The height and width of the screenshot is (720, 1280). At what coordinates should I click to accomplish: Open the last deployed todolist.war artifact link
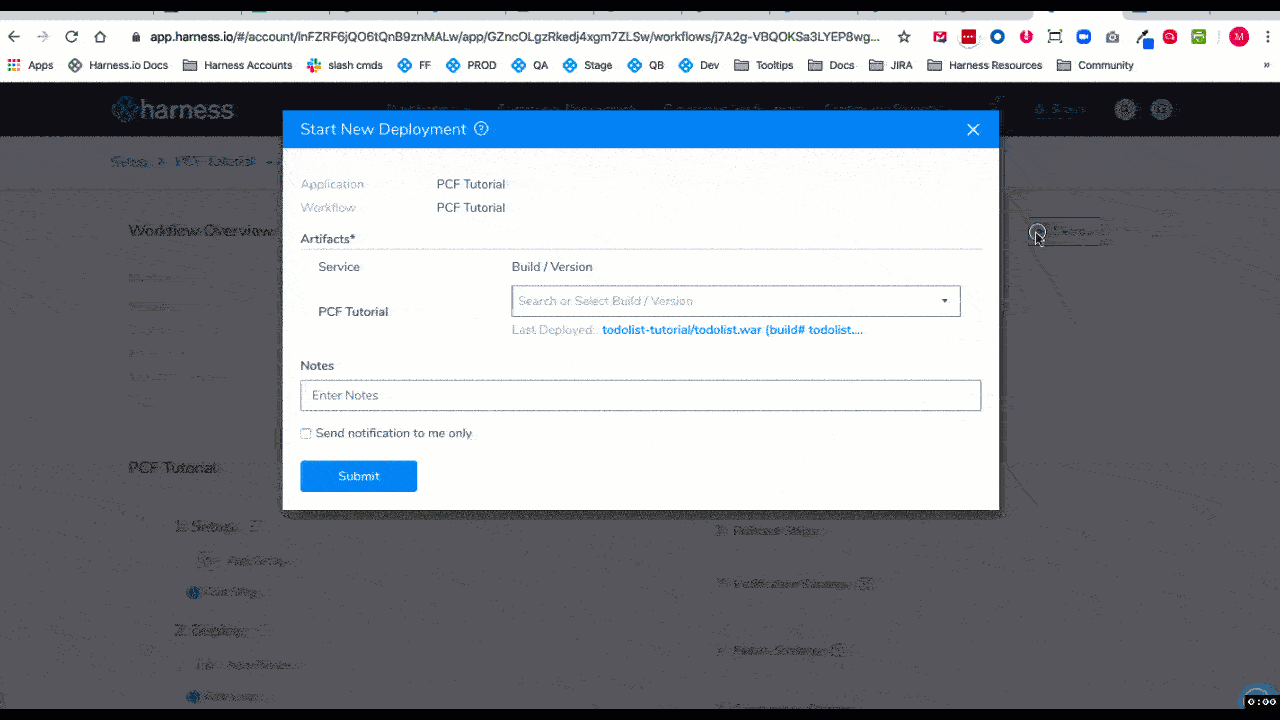pyautogui.click(x=732, y=330)
